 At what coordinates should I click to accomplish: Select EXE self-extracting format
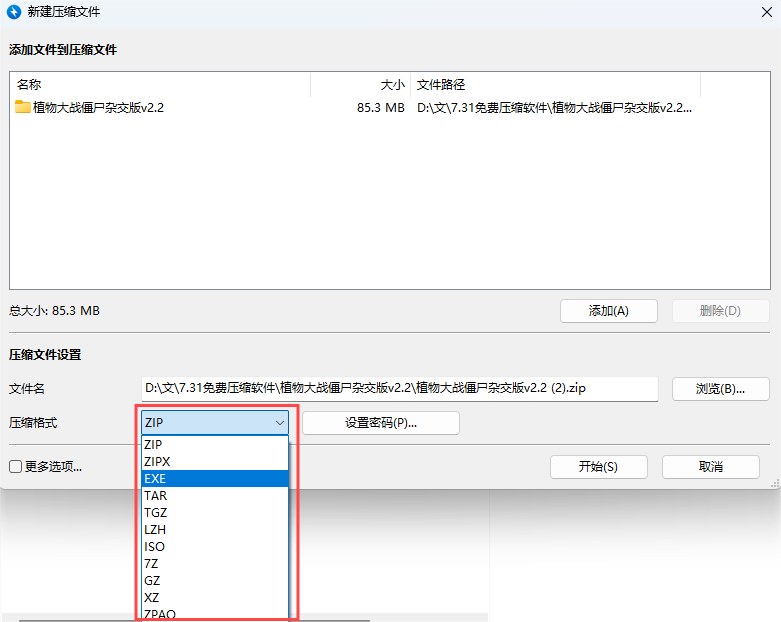(x=215, y=479)
